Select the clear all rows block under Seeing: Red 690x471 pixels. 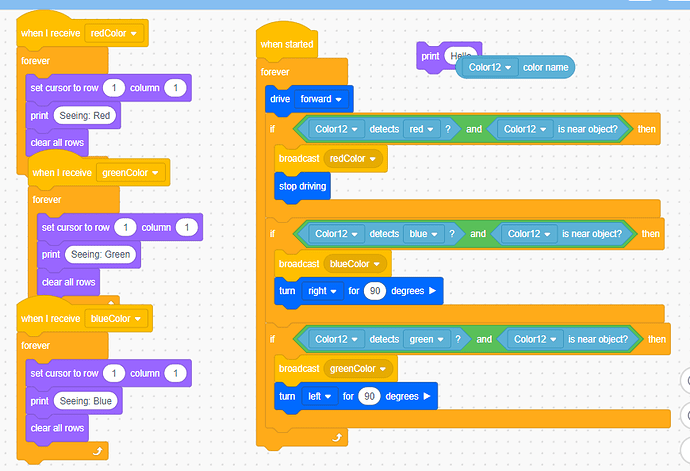point(57,143)
